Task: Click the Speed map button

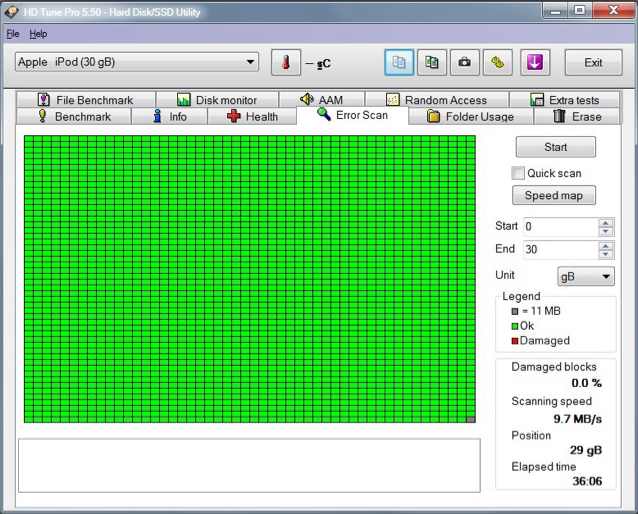Action: point(553,196)
